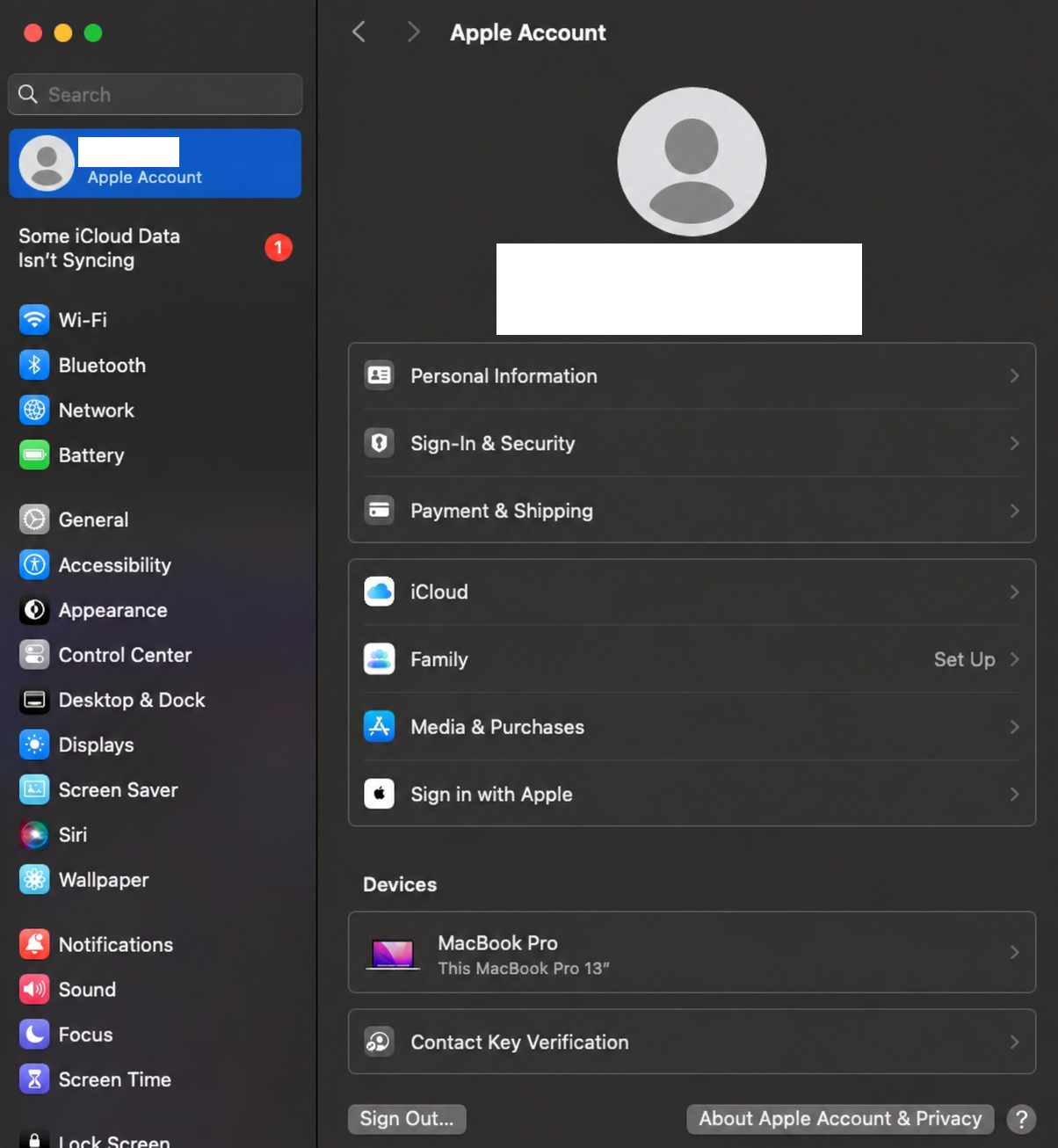Viewport: 1058px width, 1148px height.
Task: Click the "Sign-In & Security" label
Action: point(492,444)
